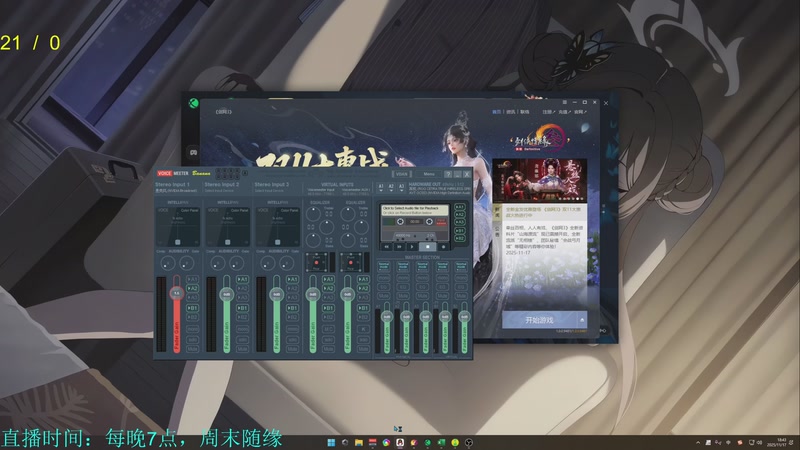Image resolution: width=800 pixels, height=450 pixels.
Task: Open the VBAN configuration in Voicemeeter
Action: click(402, 174)
